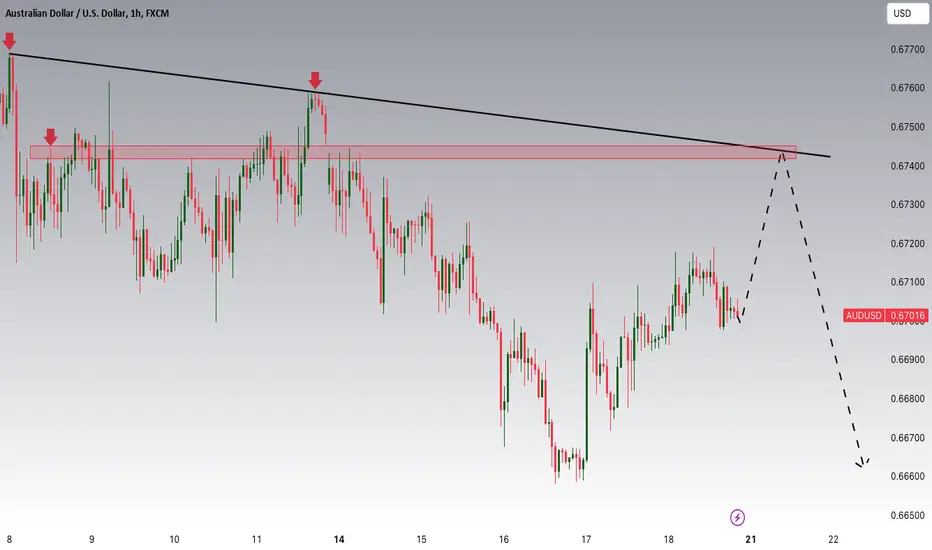Click the 0.67500 price axis label
Image resolution: width=932 pixels, height=550 pixels.
907,127
